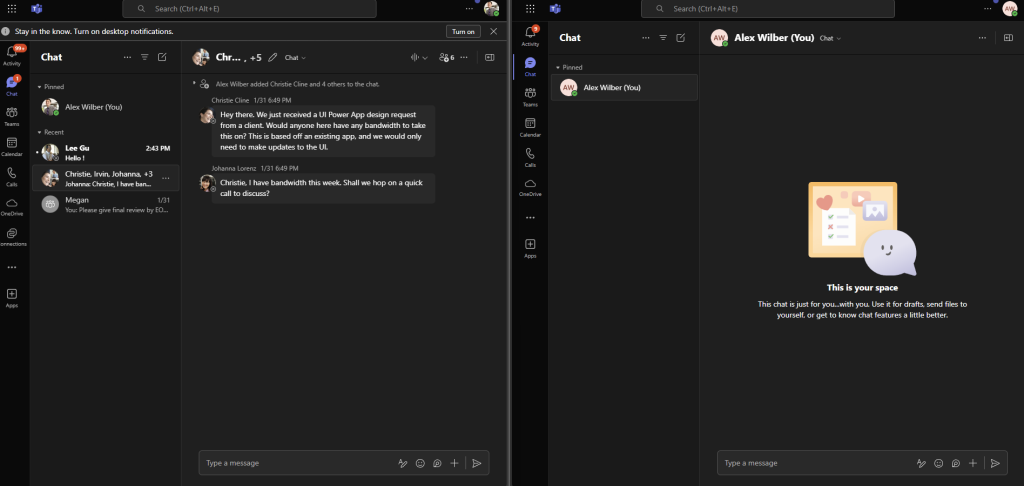
Task: Open chat list options in right window
Action: 646,38
